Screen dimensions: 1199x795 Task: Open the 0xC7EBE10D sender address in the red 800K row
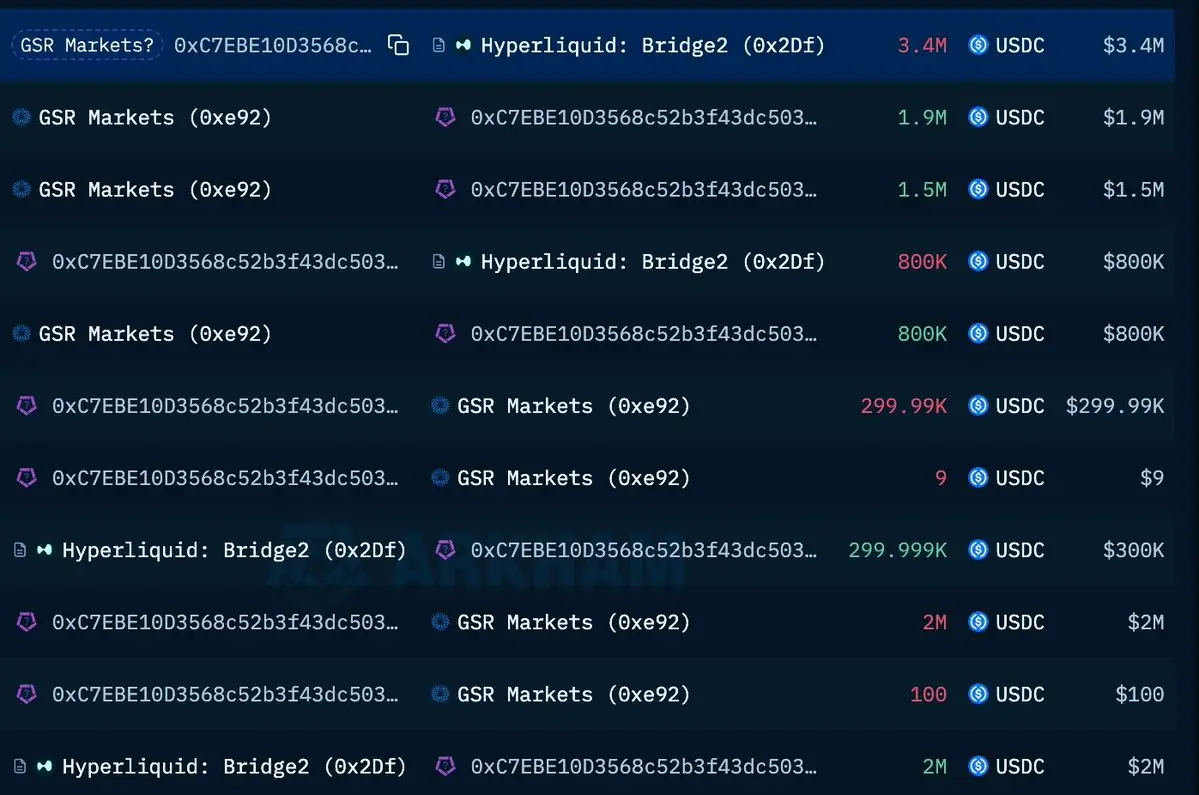[x=225, y=261]
